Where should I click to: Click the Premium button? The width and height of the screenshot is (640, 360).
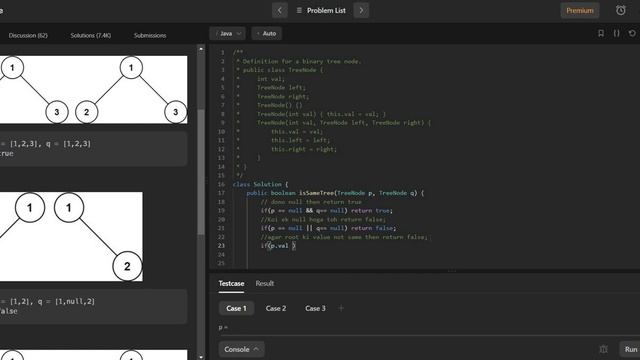coord(580,11)
